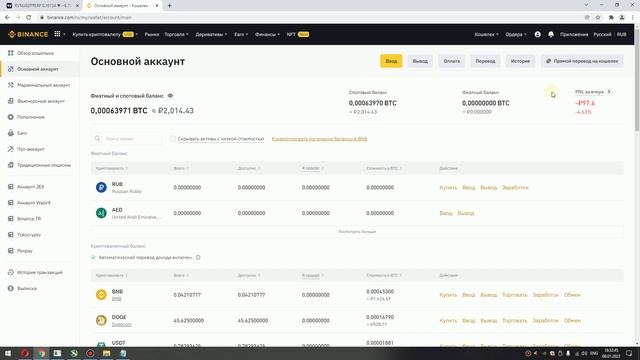Click the yellow Ввод deposit button

(x=391, y=61)
